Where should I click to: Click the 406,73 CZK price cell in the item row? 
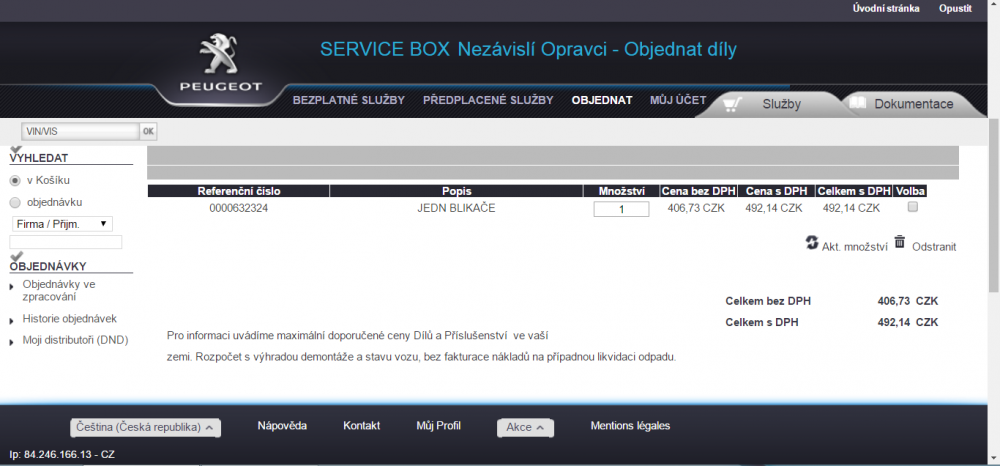(696, 208)
